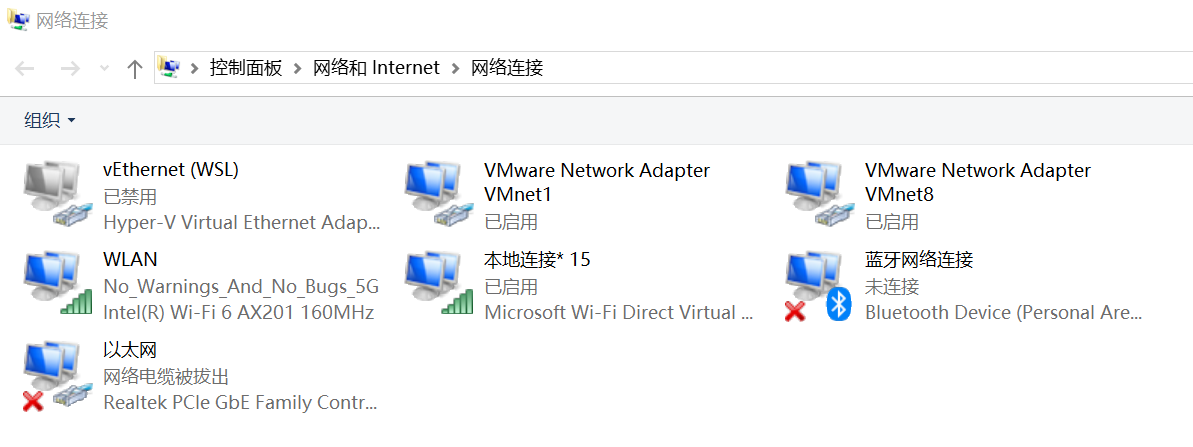Expand the chevron before 控制面板

tap(194, 68)
